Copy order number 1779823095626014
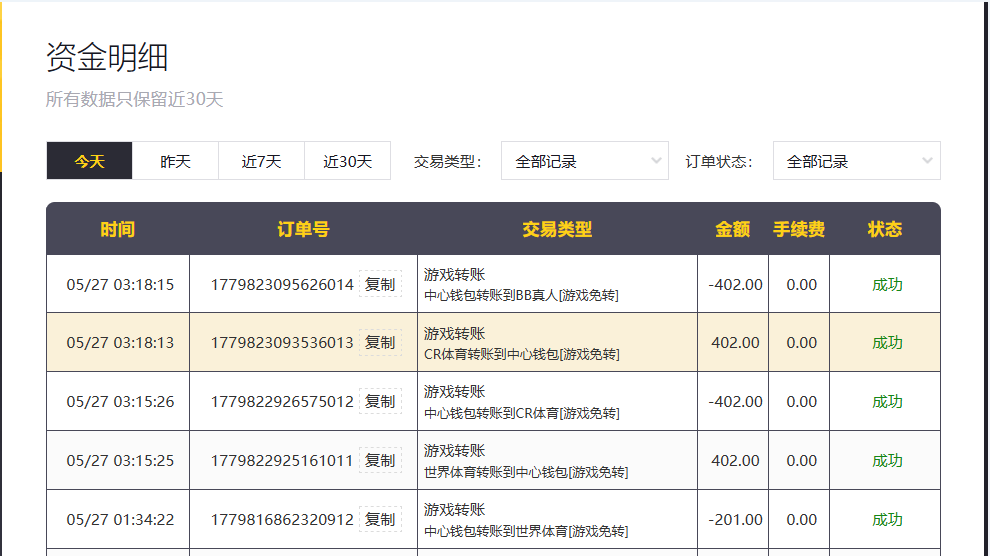The height and width of the screenshot is (556, 990). point(380,285)
